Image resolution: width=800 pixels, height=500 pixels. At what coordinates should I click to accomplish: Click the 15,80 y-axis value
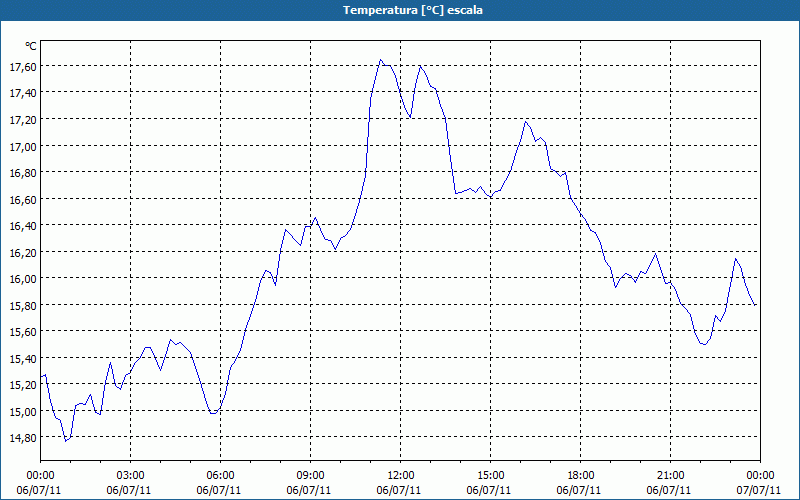point(23,306)
